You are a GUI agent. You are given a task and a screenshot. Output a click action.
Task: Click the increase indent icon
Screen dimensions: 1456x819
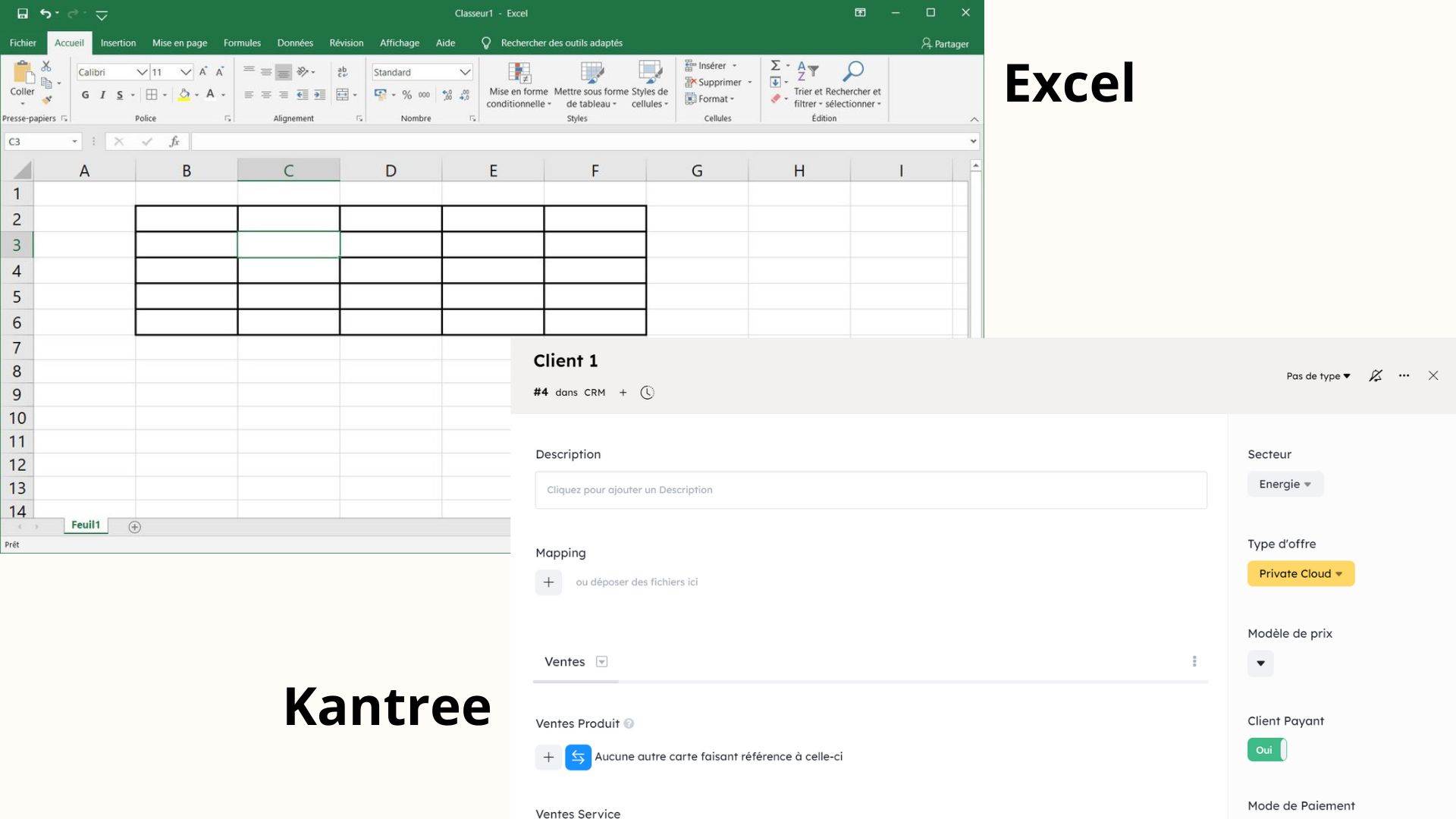point(319,95)
